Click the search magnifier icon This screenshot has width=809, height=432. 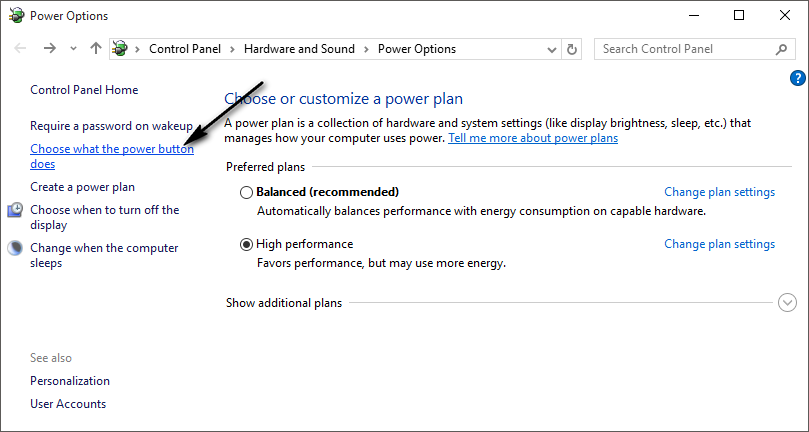(782, 49)
